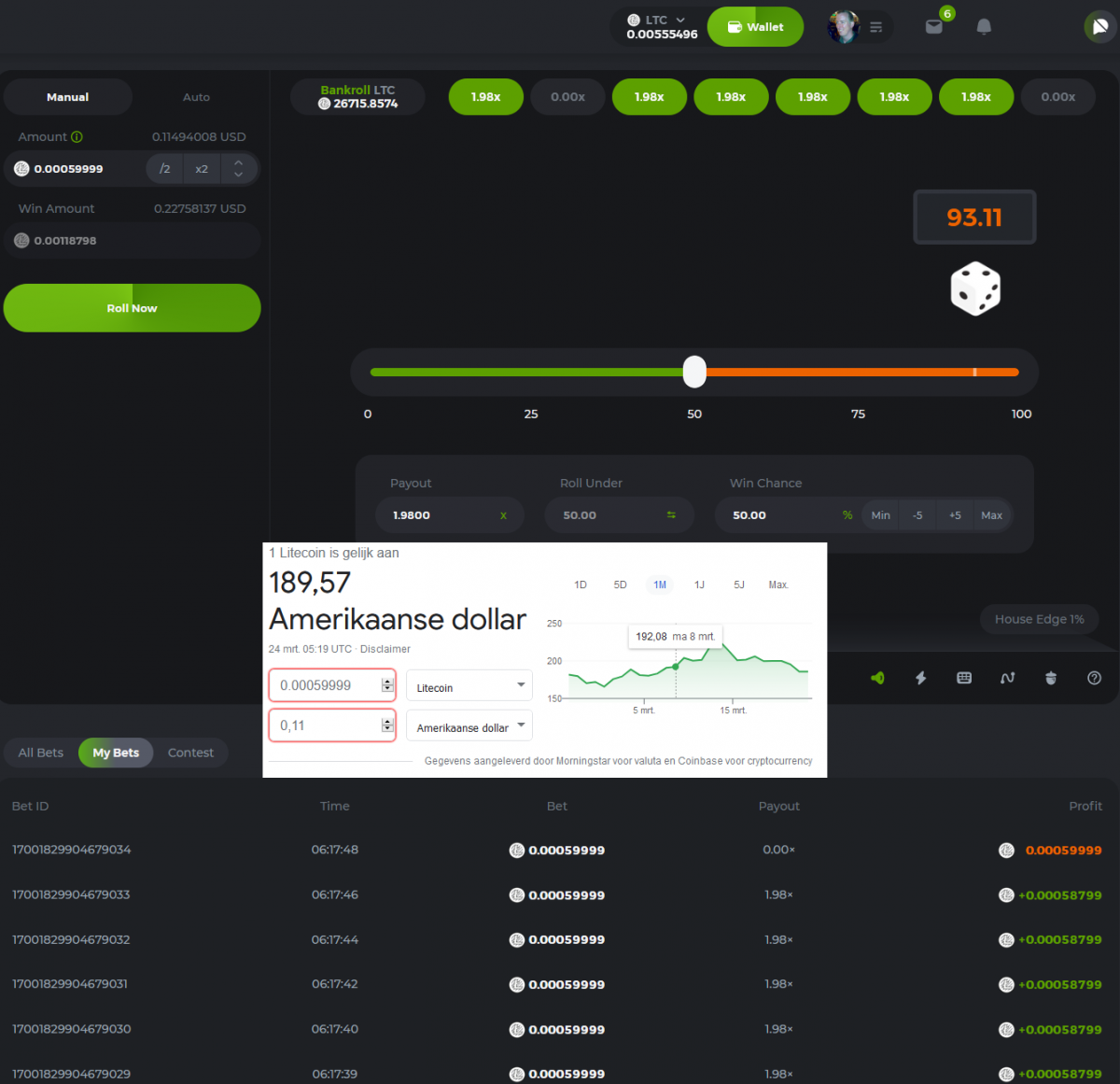Click the notifications bell icon
1120x1084 pixels.
pyautogui.click(x=984, y=27)
